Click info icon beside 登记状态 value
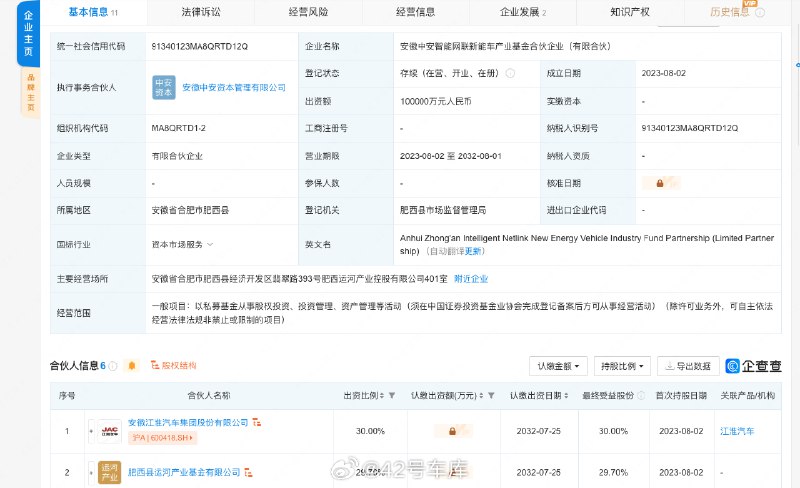Image resolution: width=800 pixels, height=488 pixels. click(510, 73)
